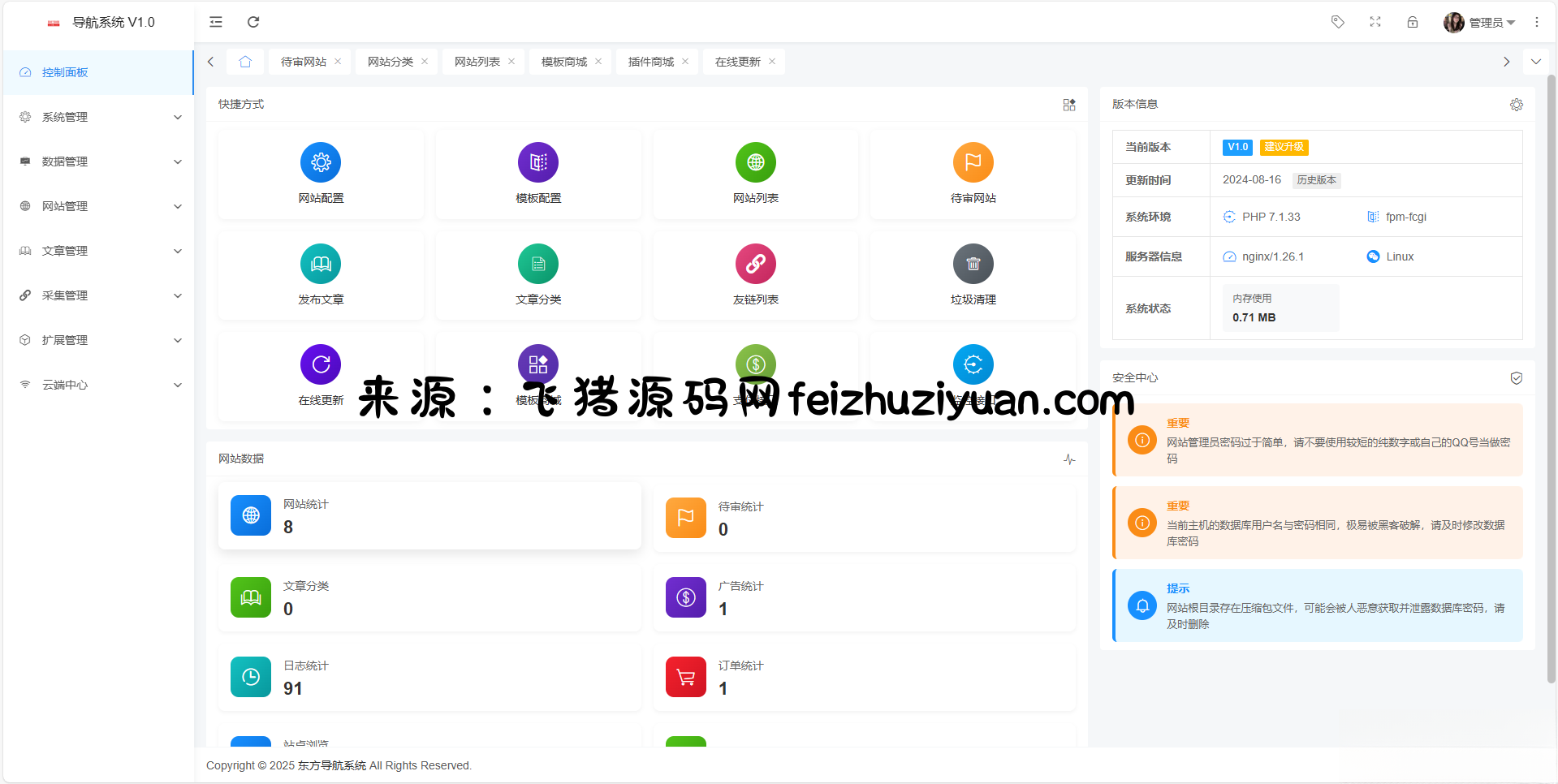Open the 友链列表 link shortcut icon
Screen dimensions: 1558x784
[756, 264]
